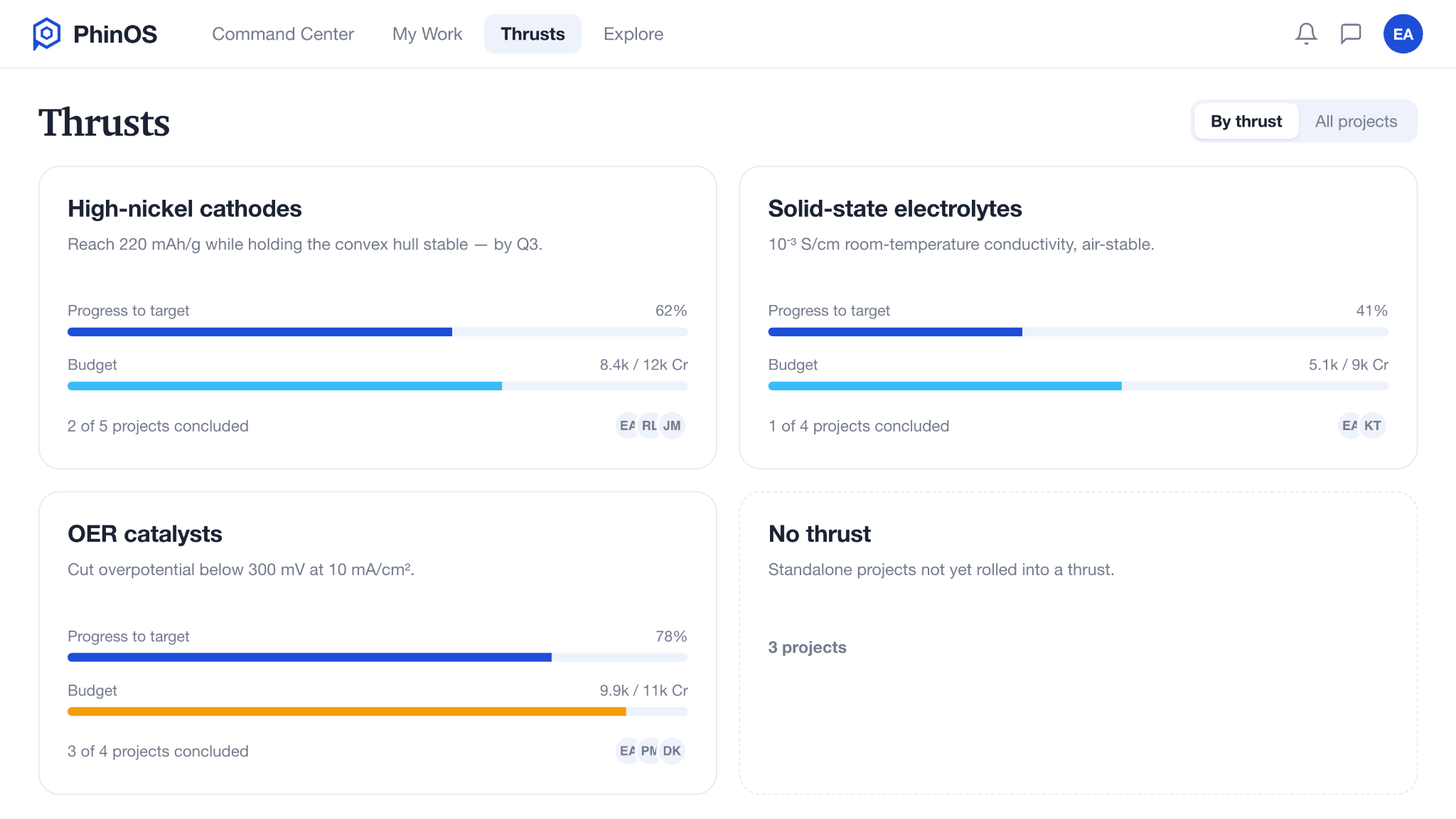Screen dimensions: 1456x819
Task: Switch view to All projects
Action: click(x=1356, y=122)
